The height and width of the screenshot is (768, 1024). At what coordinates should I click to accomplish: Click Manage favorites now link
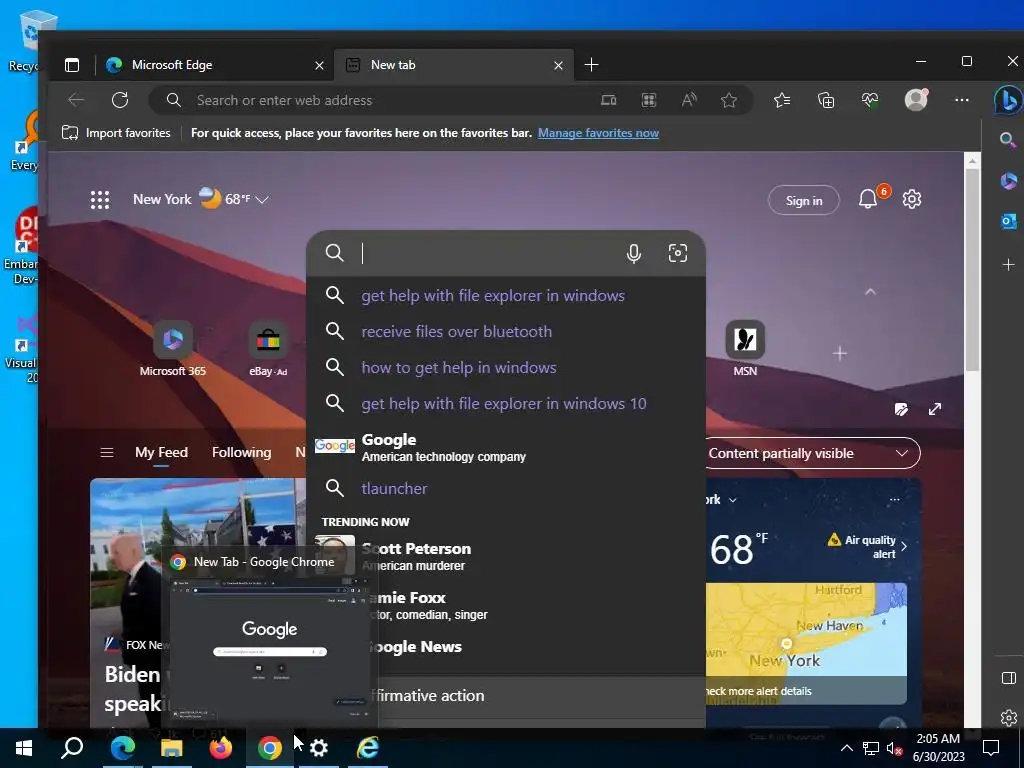(598, 133)
